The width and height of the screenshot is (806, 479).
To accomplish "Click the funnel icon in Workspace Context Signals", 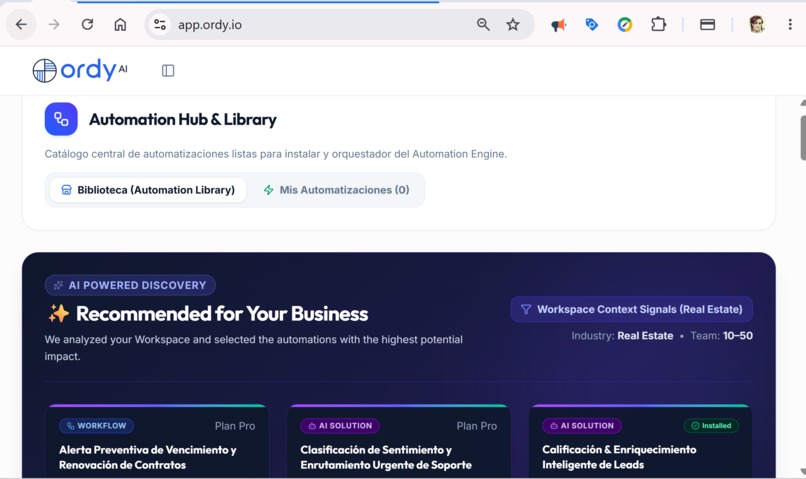I will 526,309.
